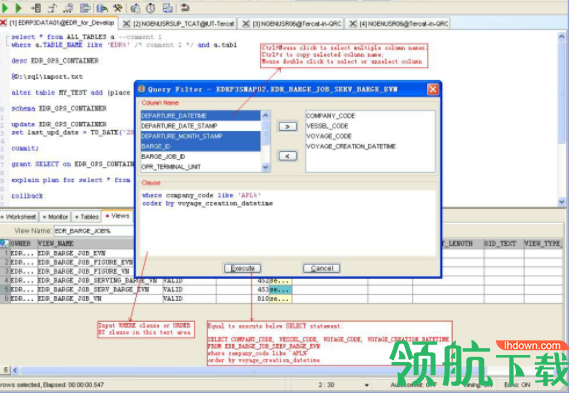Open status bar dropdown next to 2 : 30
This screenshot has width=569, height=393.
coord(367,385)
